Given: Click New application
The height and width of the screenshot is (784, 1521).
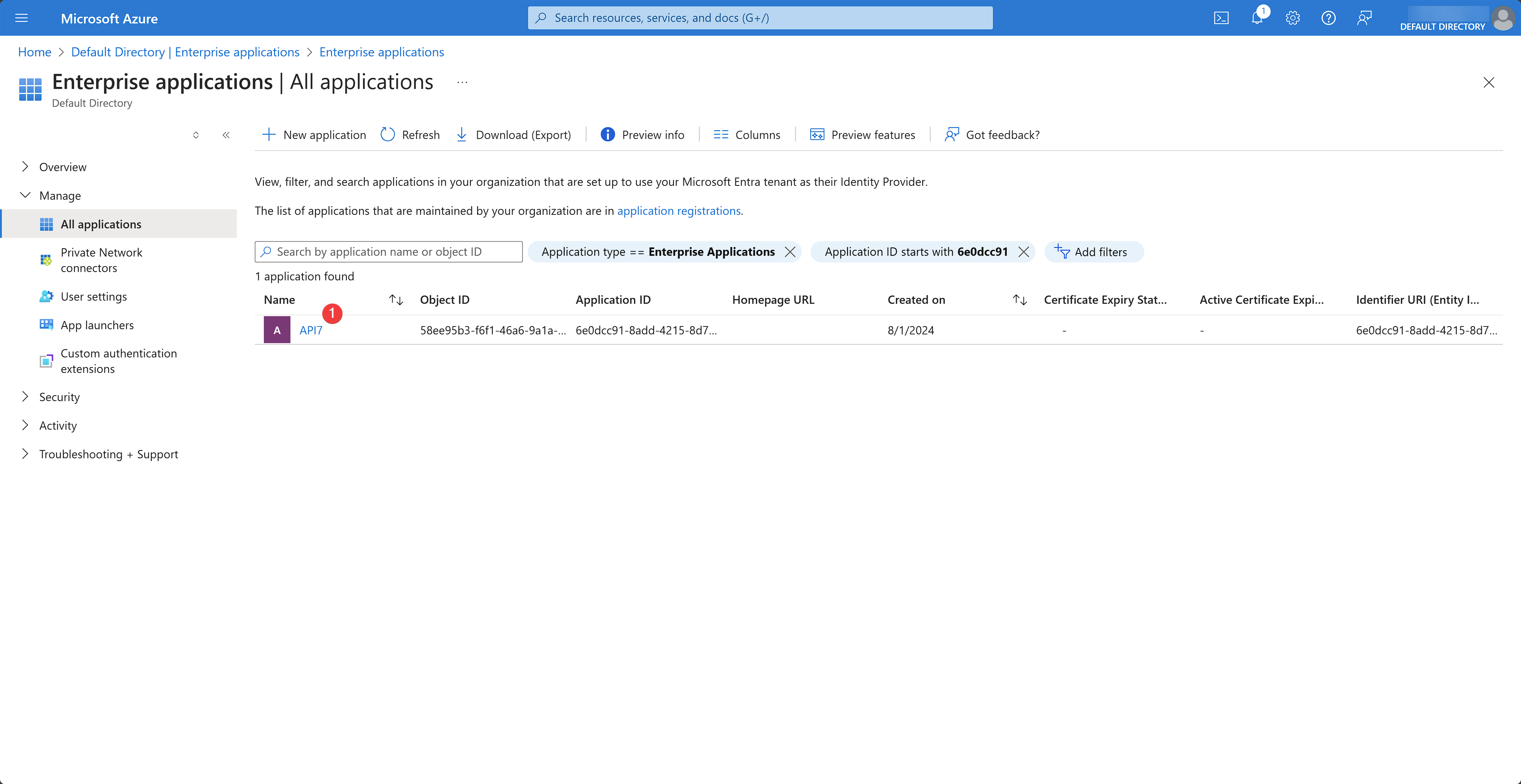Looking at the screenshot, I should coord(313,135).
